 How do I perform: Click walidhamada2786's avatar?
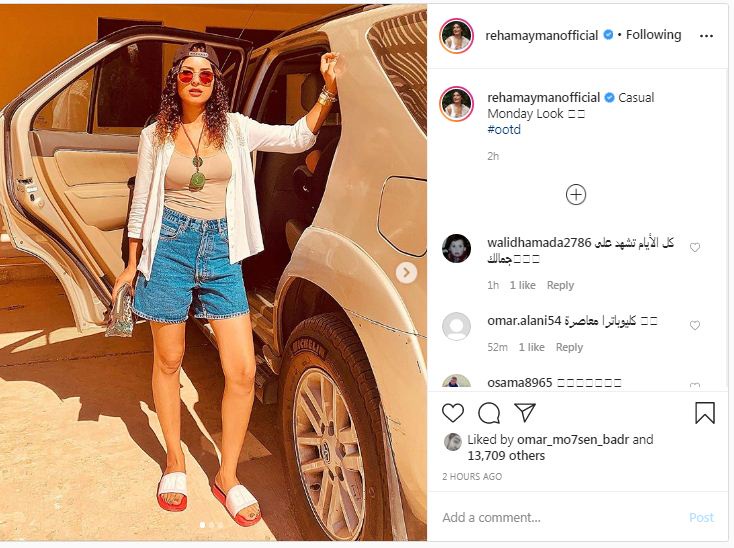coord(456,248)
